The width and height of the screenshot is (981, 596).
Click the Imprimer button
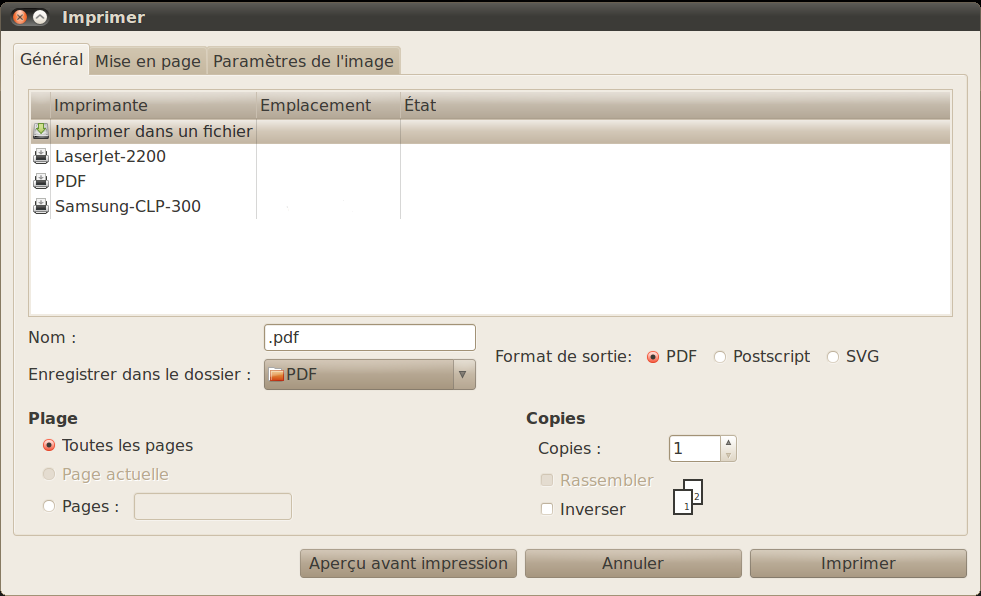[858, 563]
